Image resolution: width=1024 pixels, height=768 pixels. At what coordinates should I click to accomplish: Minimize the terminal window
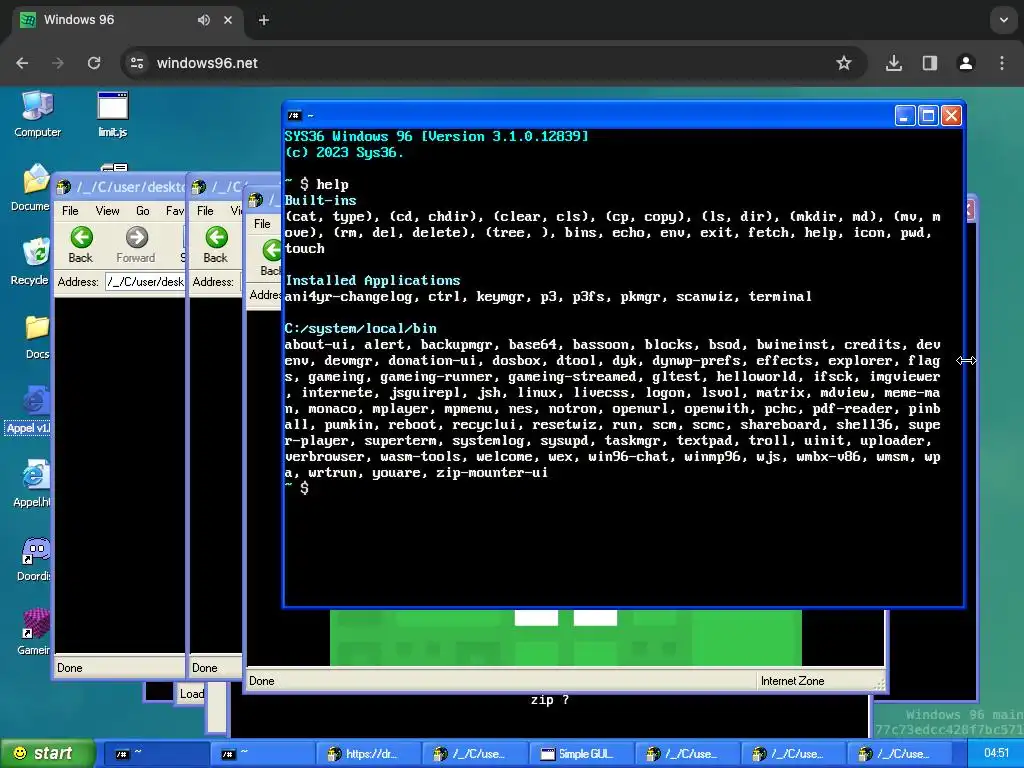pos(904,116)
